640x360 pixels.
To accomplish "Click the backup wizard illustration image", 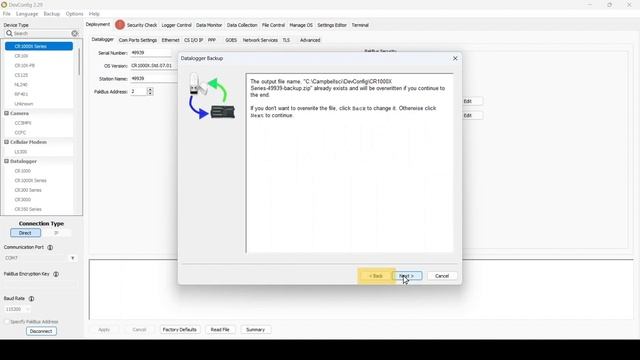I will [x=212, y=96].
